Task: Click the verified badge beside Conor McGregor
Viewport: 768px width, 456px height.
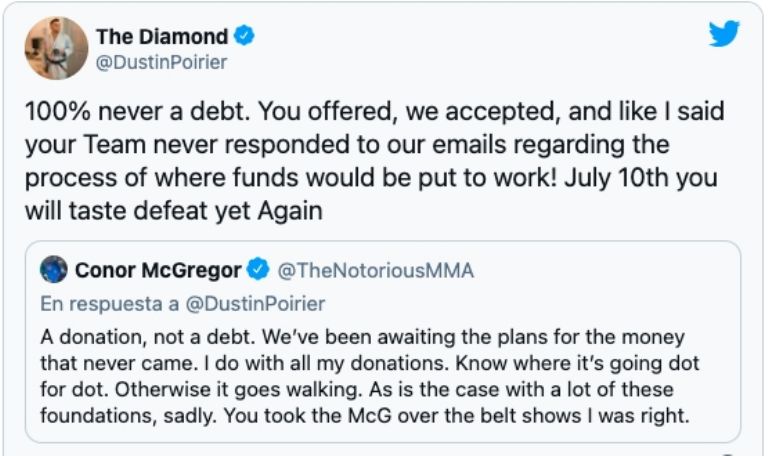Action: pos(258,270)
